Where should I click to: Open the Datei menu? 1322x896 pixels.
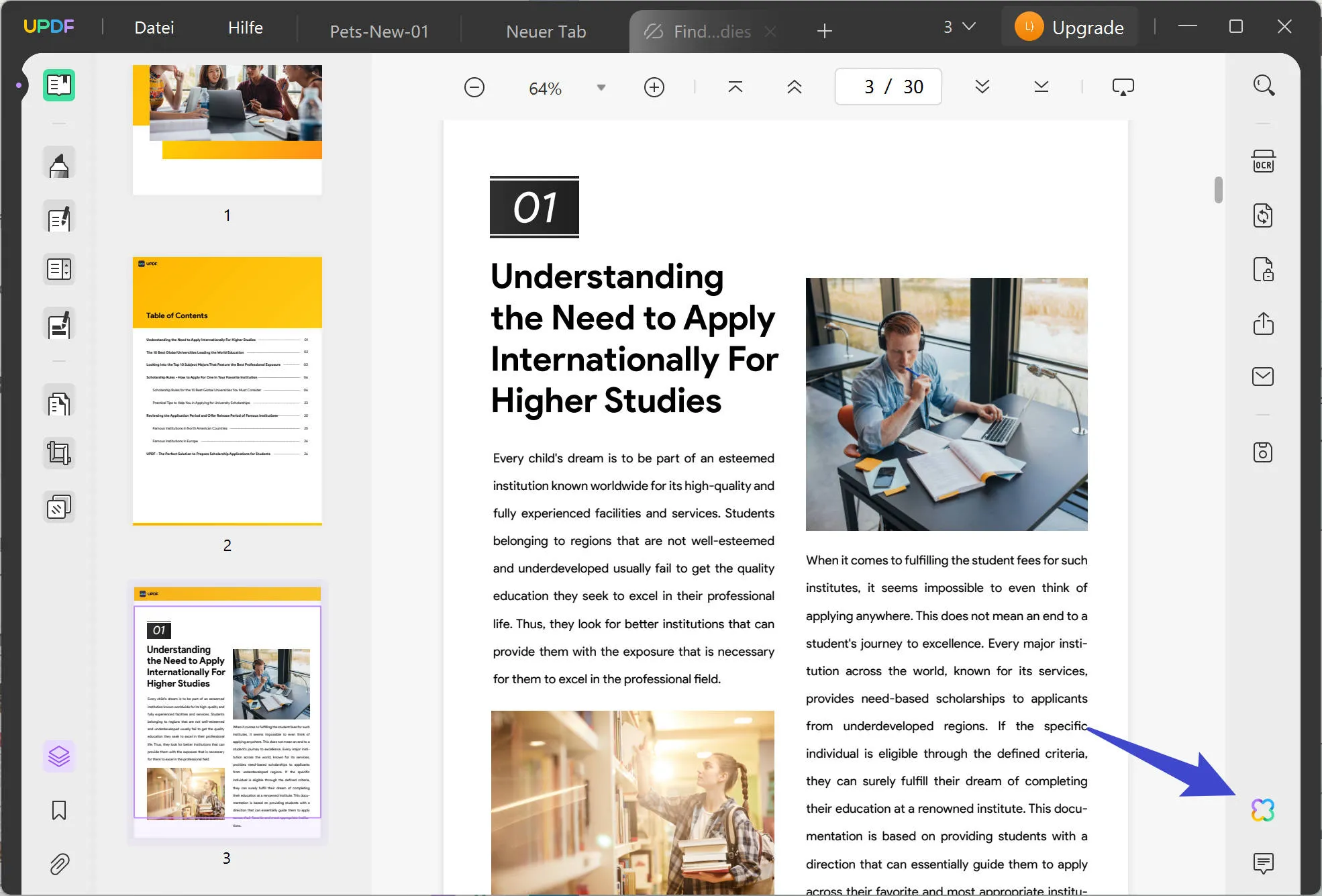[x=154, y=28]
